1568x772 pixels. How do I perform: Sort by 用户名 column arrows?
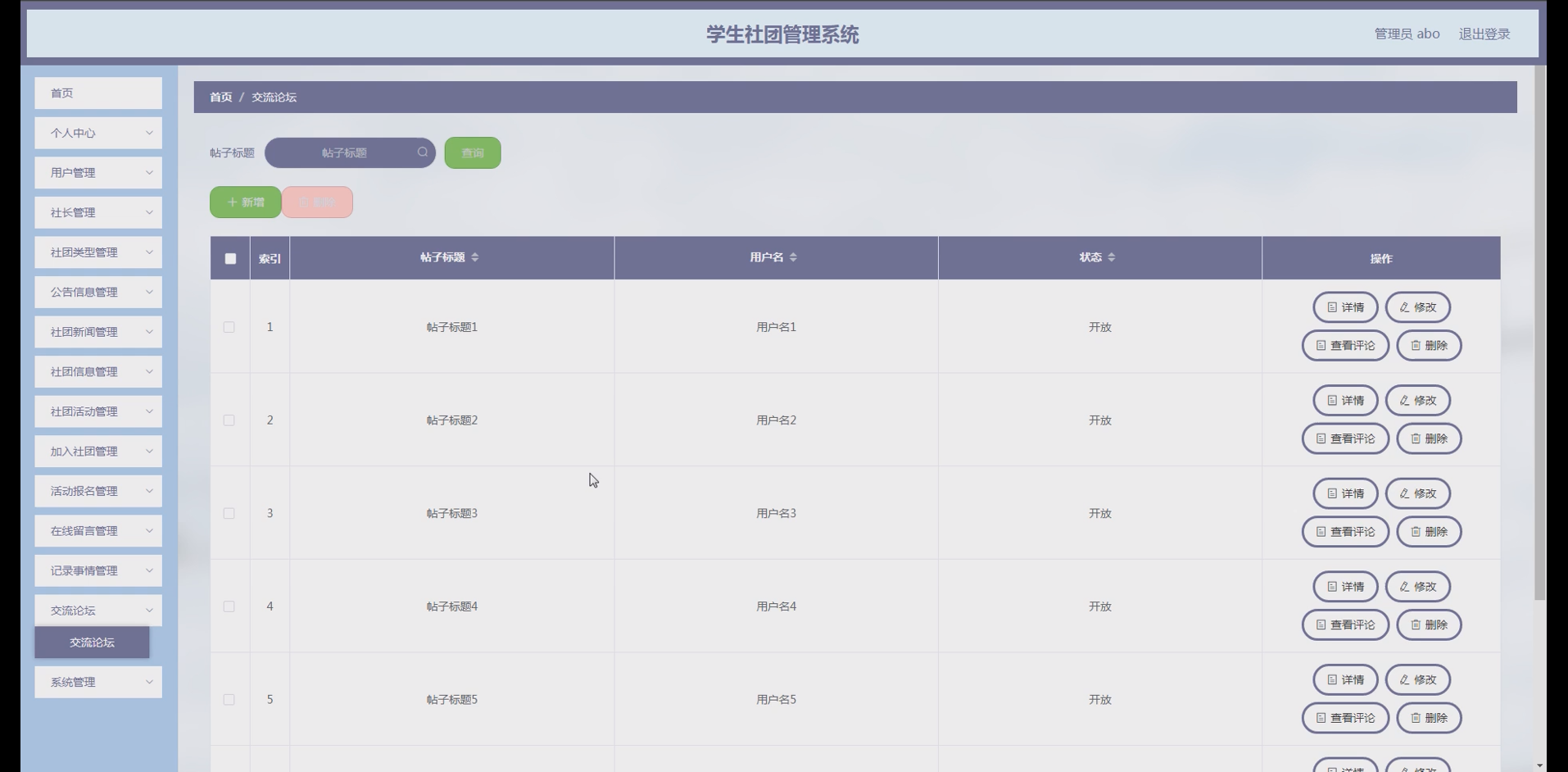pyautogui.click(x=793, y=257)
